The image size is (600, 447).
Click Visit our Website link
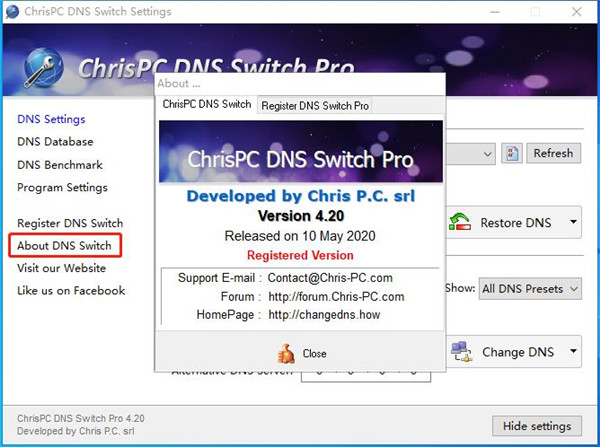pyautogui.click(x=62, y=268)
